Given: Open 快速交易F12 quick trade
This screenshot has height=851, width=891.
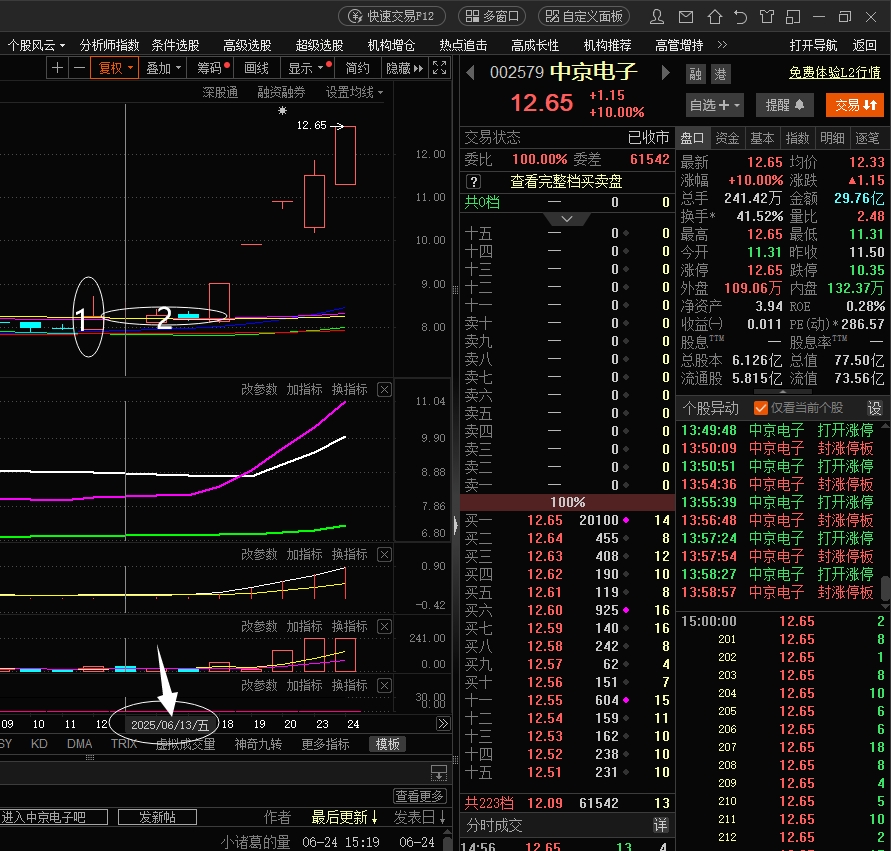Looking at the screenshot, I should (x=392, y=16).
